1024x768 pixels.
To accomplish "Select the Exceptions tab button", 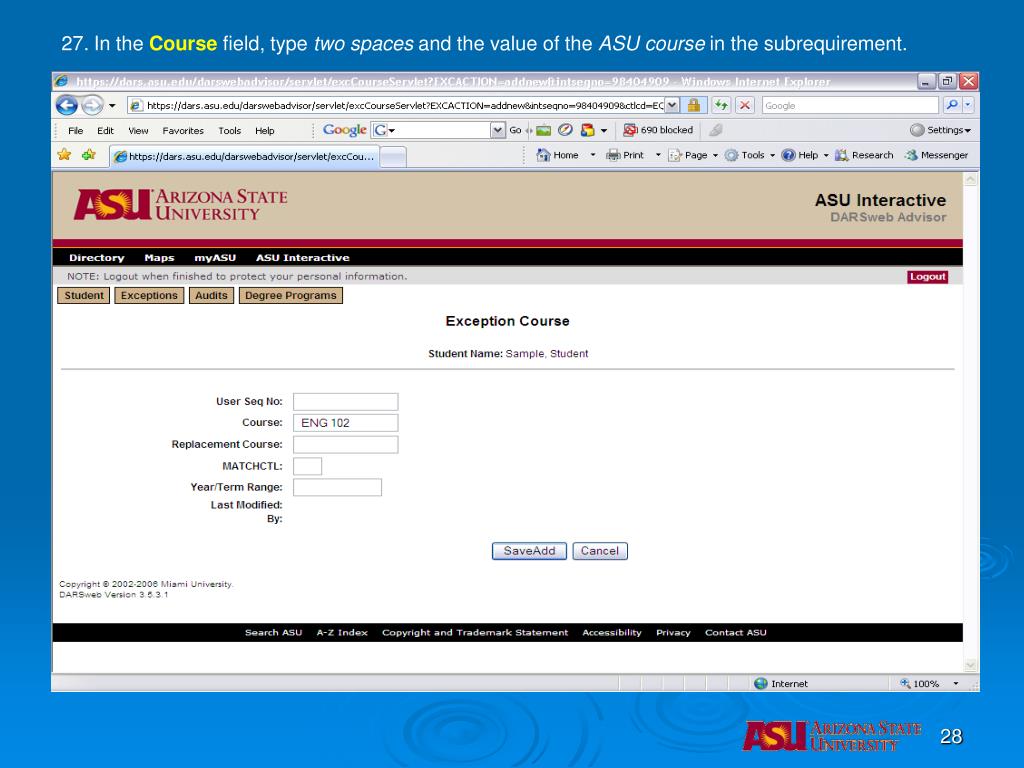I will (149, 295).
